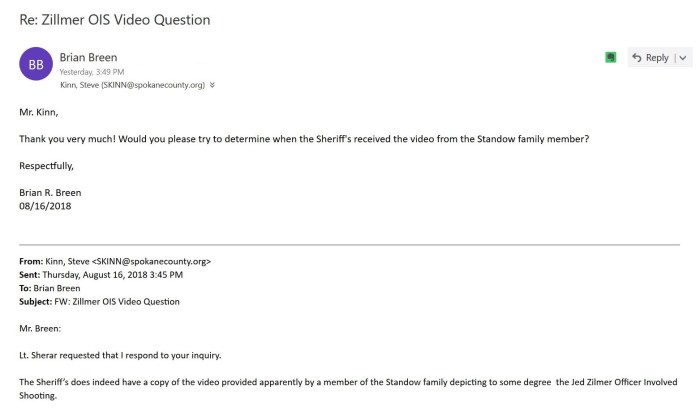This screenshot has width=700, height=412.
Task: Click the SKINN@spokanecounty.org address in From line
Action: coord(157,262)
